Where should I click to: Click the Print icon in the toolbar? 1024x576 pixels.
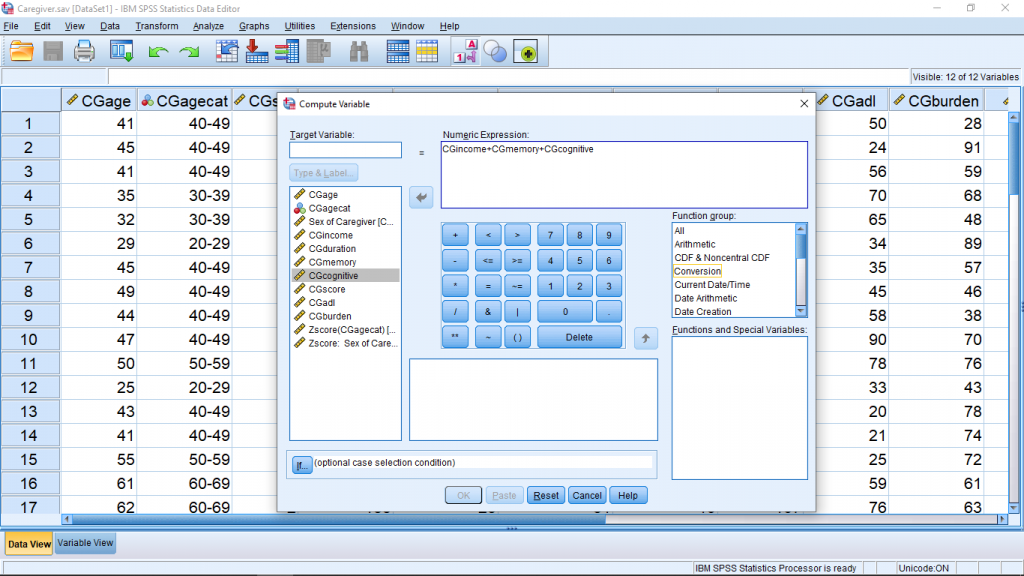coord(85,51)
